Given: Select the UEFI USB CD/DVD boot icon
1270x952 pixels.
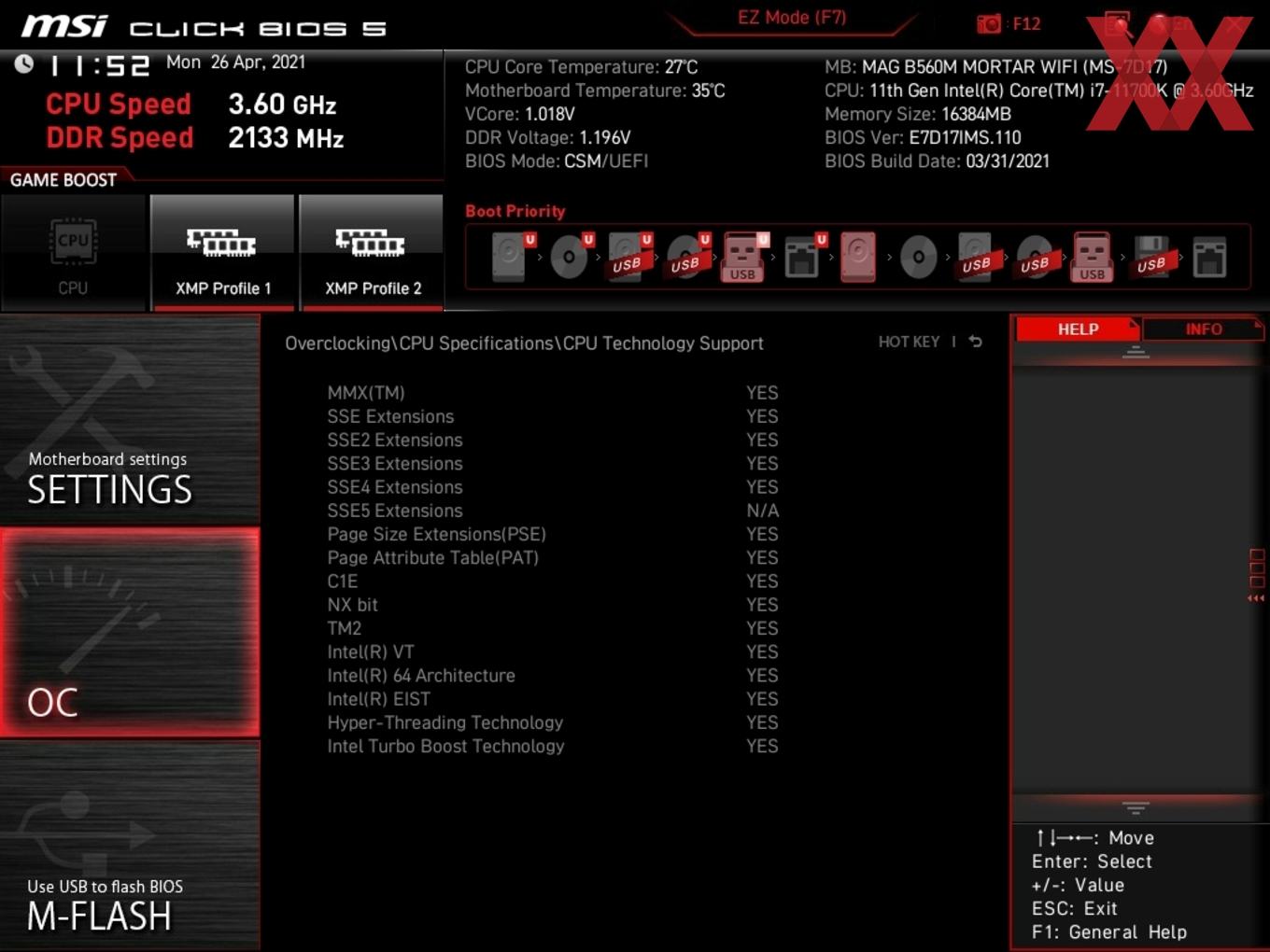Looking at the screenshot, I should click(688, 257).
